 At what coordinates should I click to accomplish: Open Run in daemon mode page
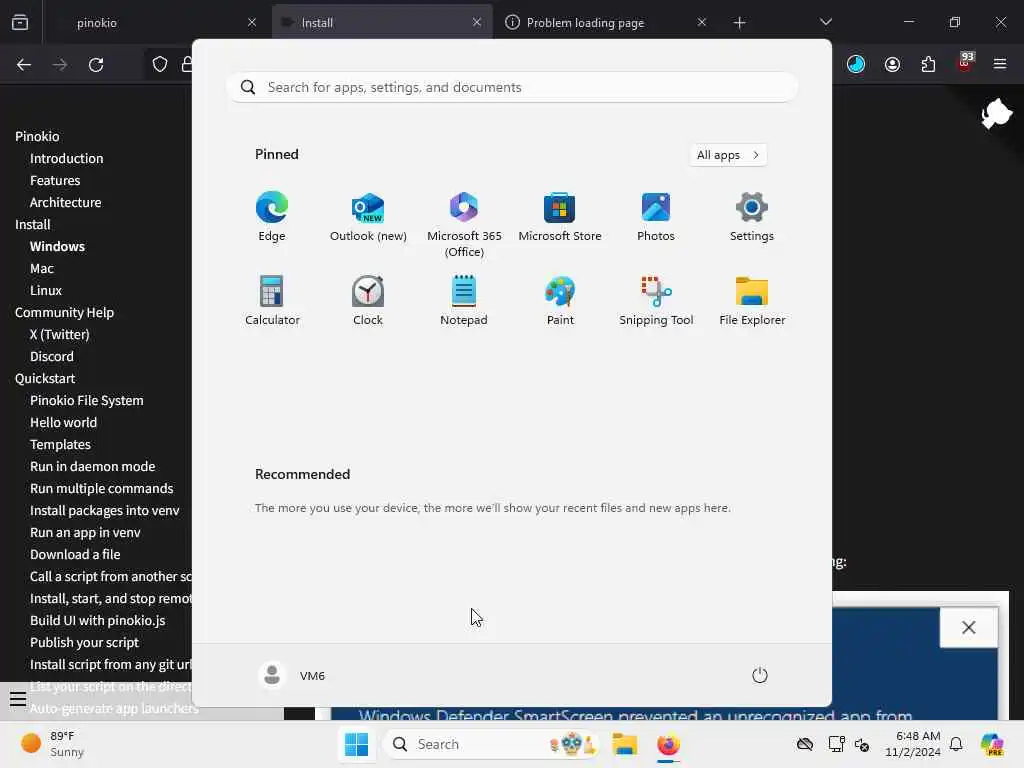click(x=93, y=466)
